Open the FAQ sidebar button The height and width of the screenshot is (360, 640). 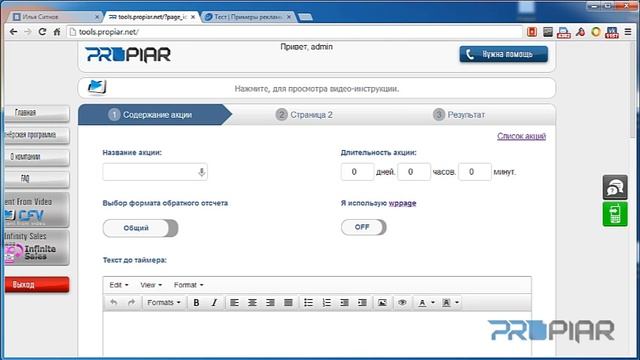37,179
